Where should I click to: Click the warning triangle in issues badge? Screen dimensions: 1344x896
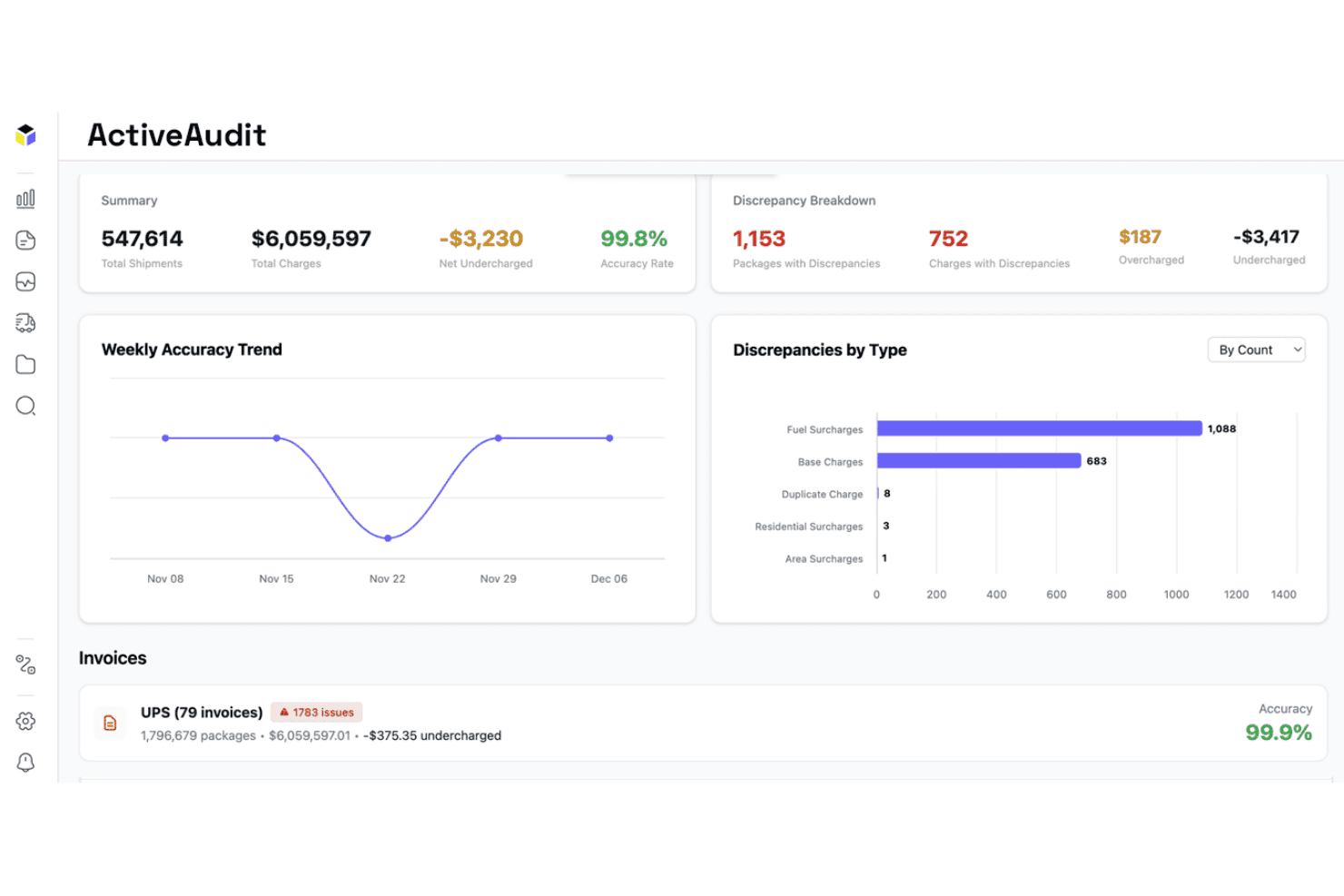coord(284,713)
